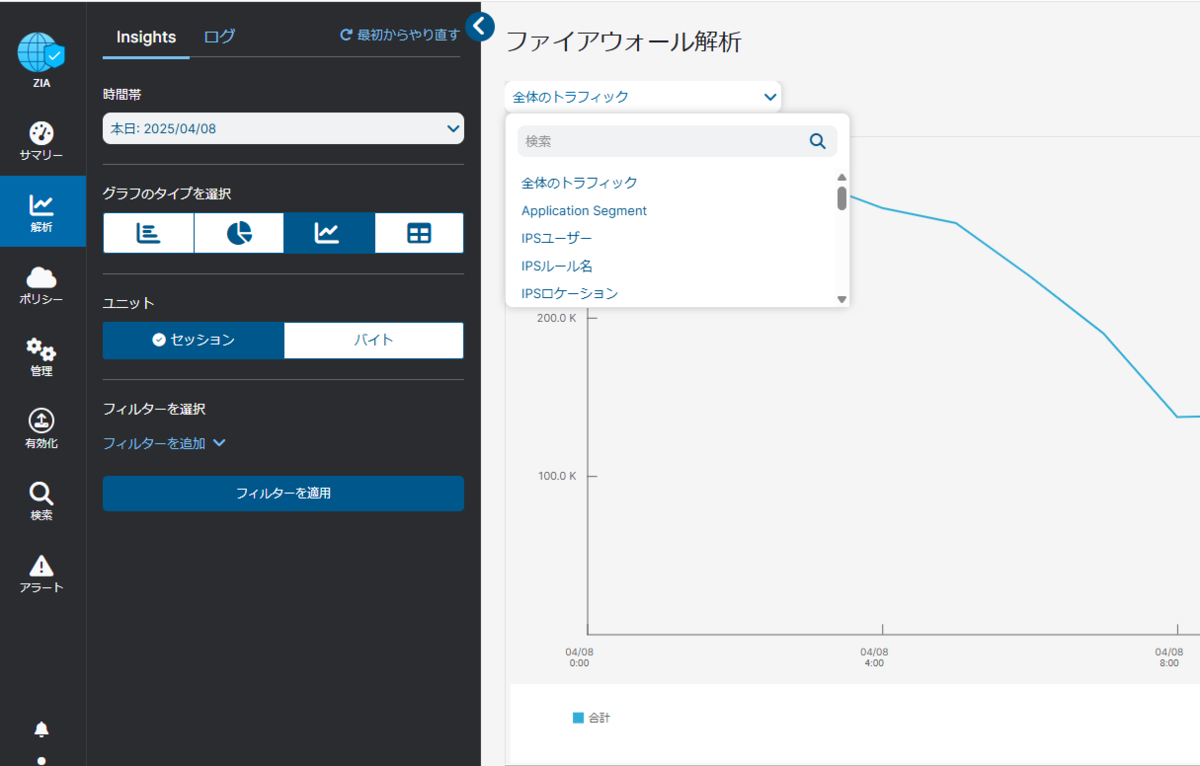Screen dimensions: 1200x766
Task: Toggle the 合計 legend series
Action: [591, 718]
